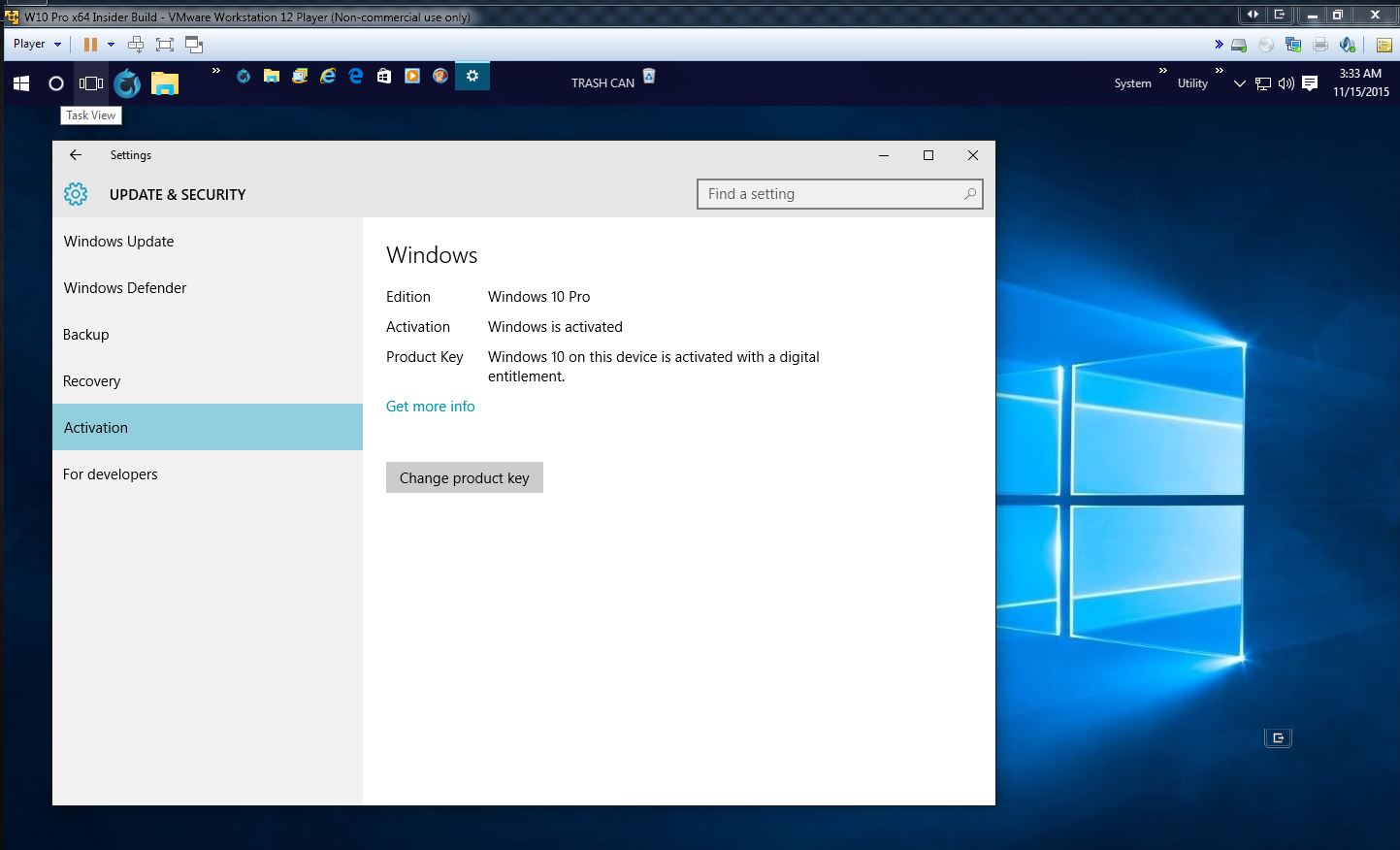The width and height of the screenshot is (1400, 850).
Task: Click the VMware printer device icon
Action: click(x=1320, y=45)
